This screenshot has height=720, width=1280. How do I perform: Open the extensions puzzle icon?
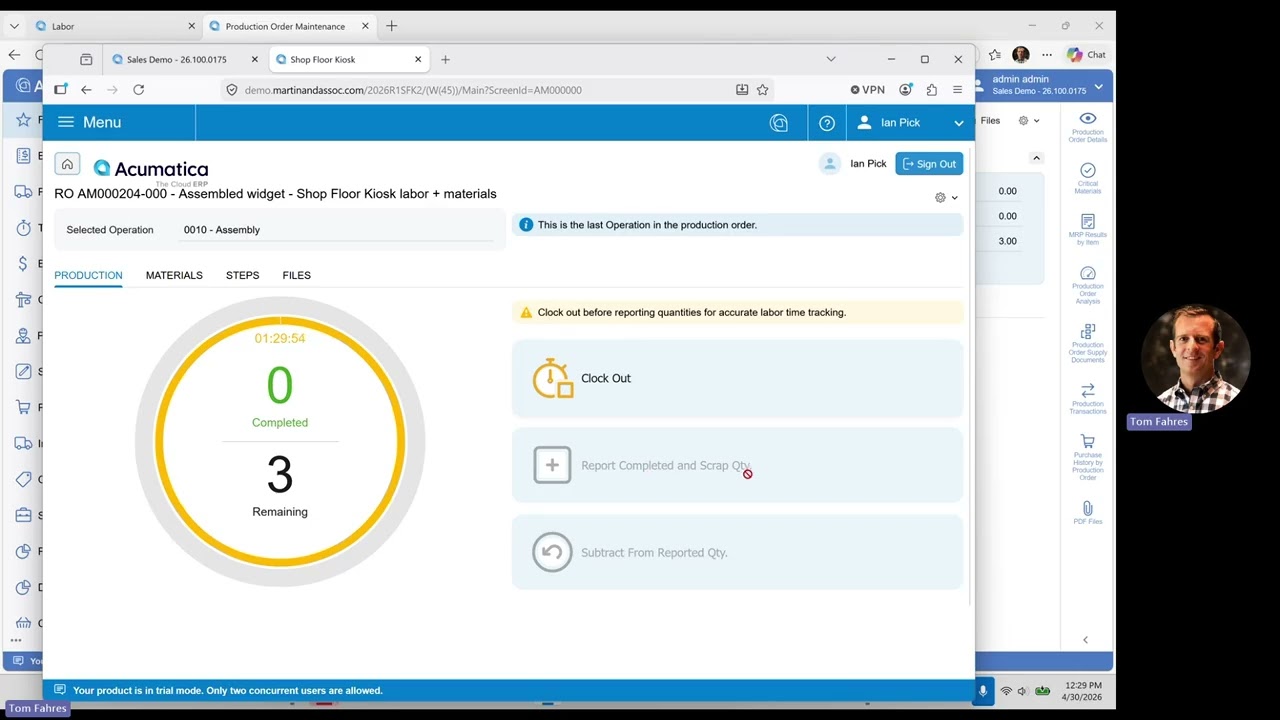[931, 90]
